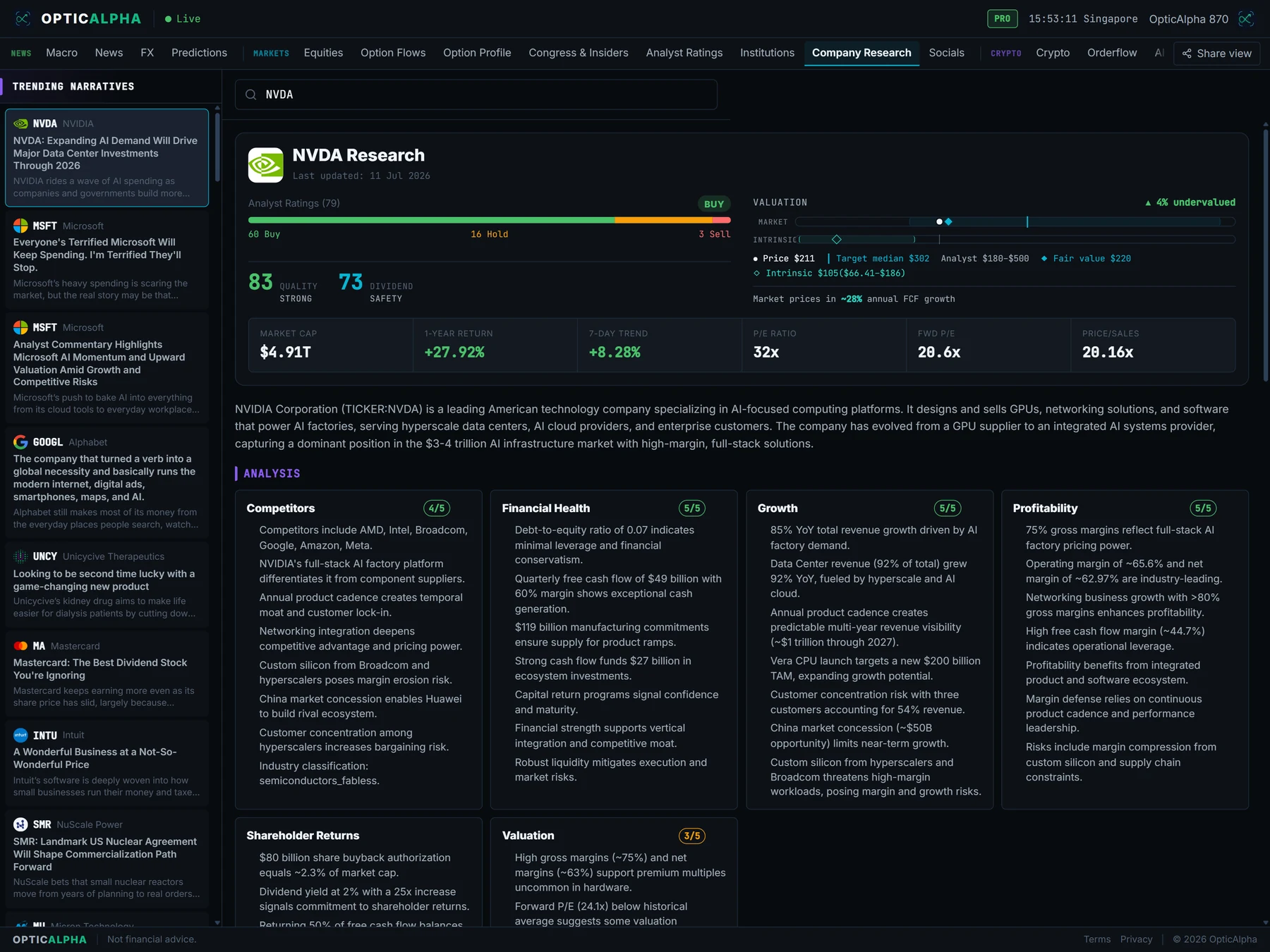Screen dimensions: 1270x952
Task: Click the Microsoft logo on the Analyst Commentary card
Action: click(20, 327)
